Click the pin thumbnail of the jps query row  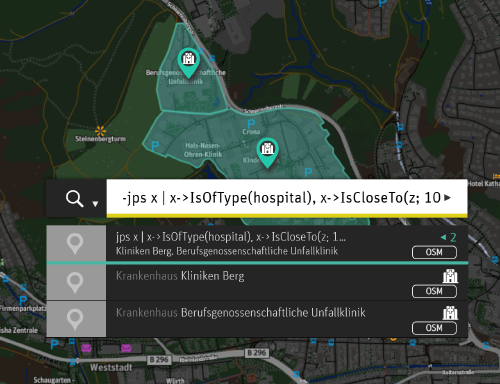[x=76, y=243]
